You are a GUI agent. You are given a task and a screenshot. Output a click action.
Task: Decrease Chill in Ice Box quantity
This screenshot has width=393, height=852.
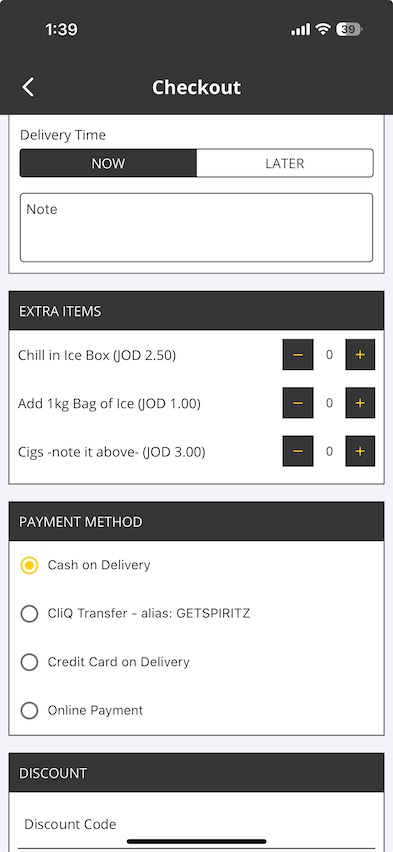298,355
